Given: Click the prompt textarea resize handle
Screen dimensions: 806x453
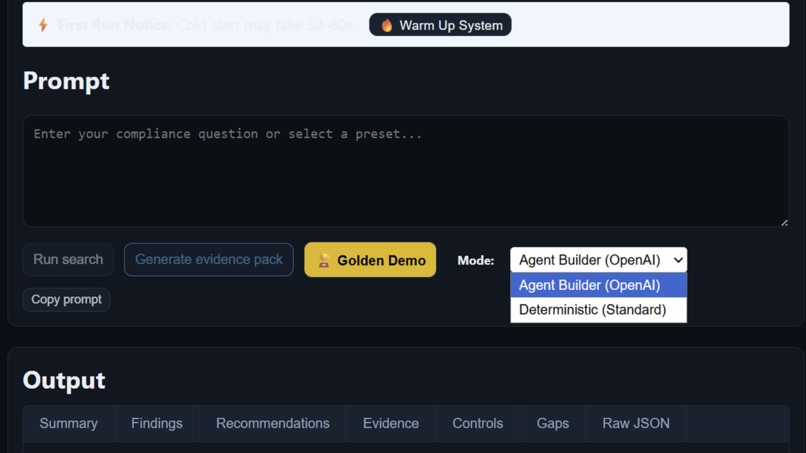Looking at the screenshot, I should coord(784,222).
